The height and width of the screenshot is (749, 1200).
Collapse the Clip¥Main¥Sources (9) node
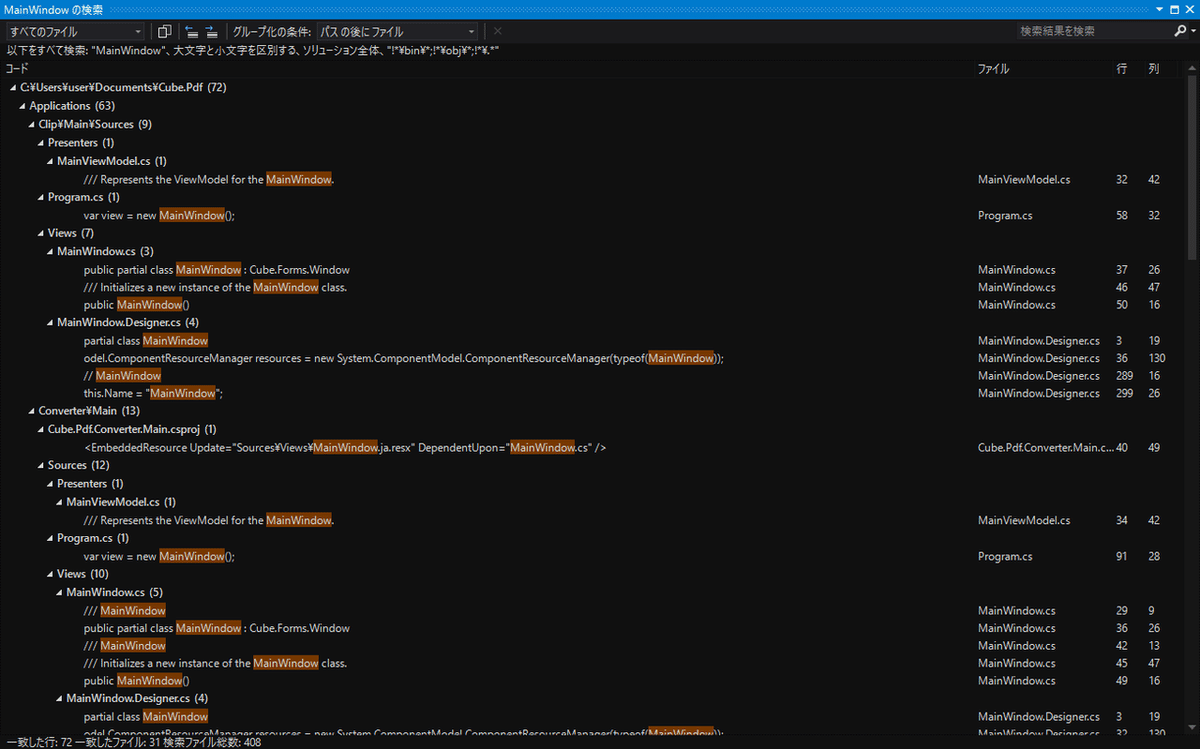pos(32,124)
